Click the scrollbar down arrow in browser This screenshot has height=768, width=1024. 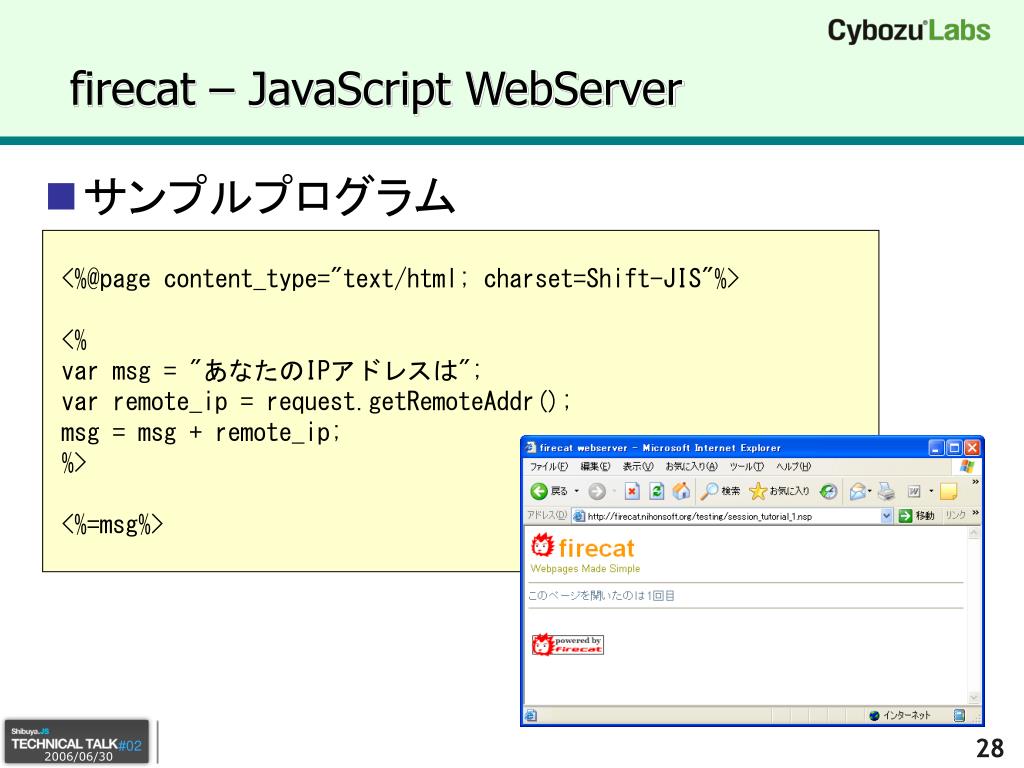click(x=974, y=697)
